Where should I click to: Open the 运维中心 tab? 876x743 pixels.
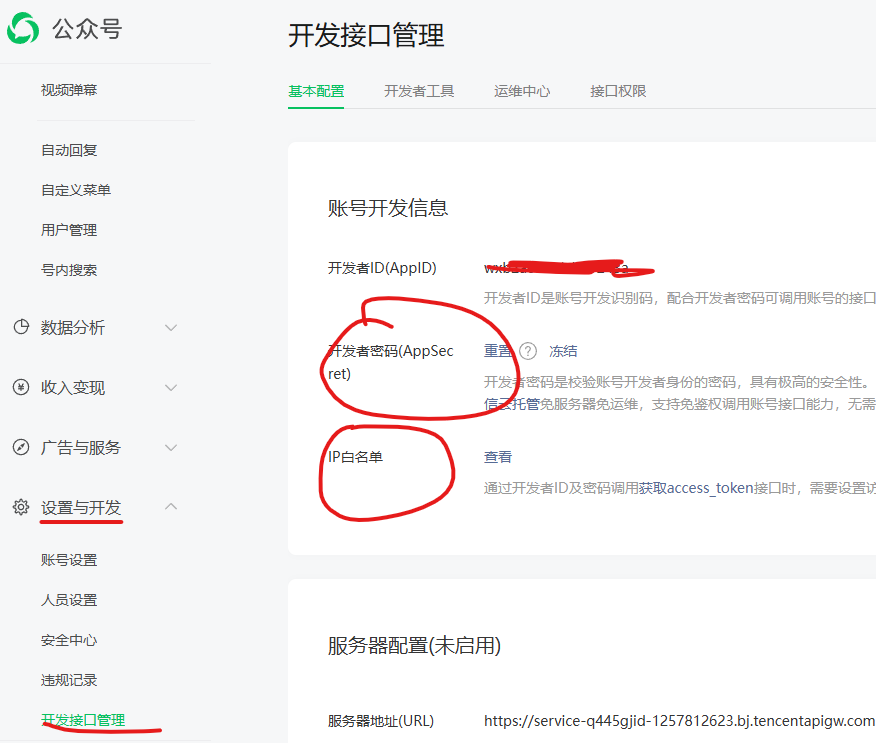(522, 90)
